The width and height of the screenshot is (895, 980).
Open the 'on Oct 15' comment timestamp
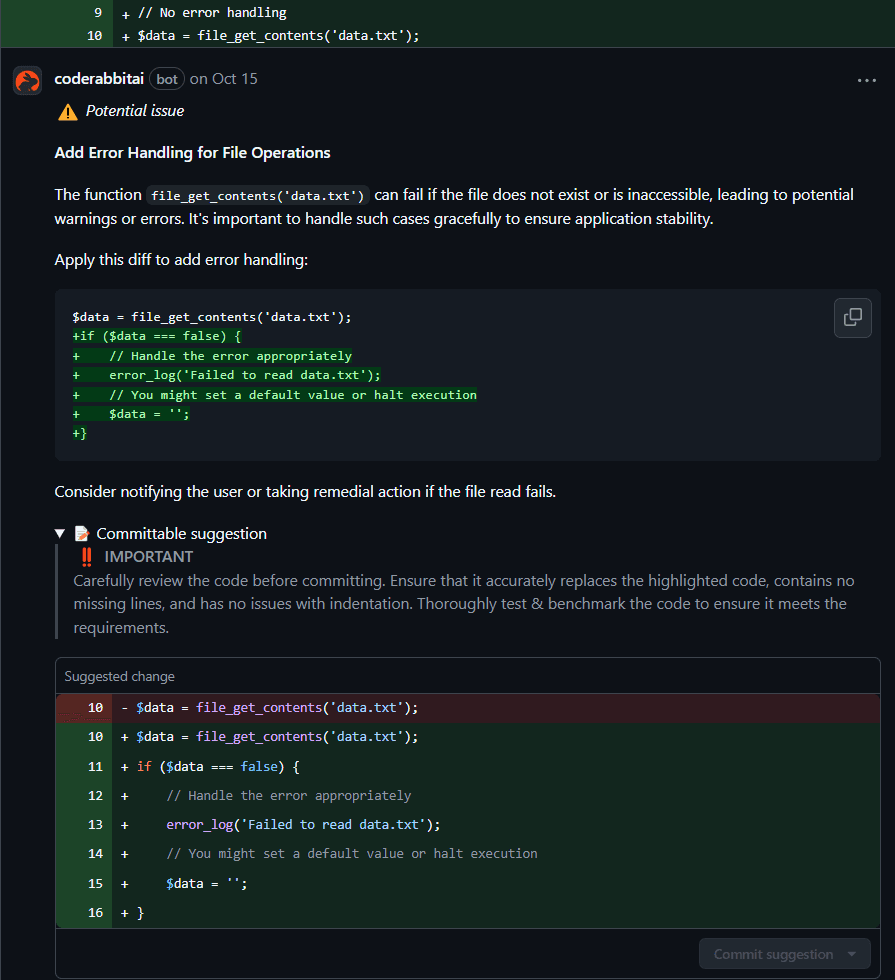point(223,79)
